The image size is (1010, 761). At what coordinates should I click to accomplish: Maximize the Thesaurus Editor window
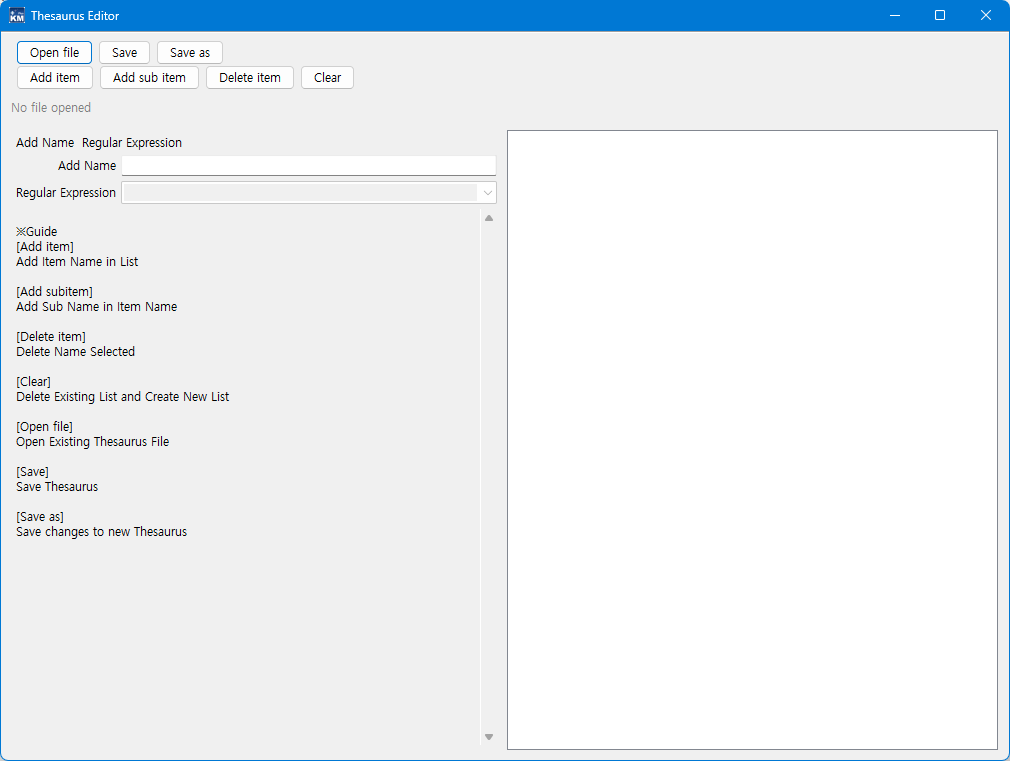coord(940,16)
